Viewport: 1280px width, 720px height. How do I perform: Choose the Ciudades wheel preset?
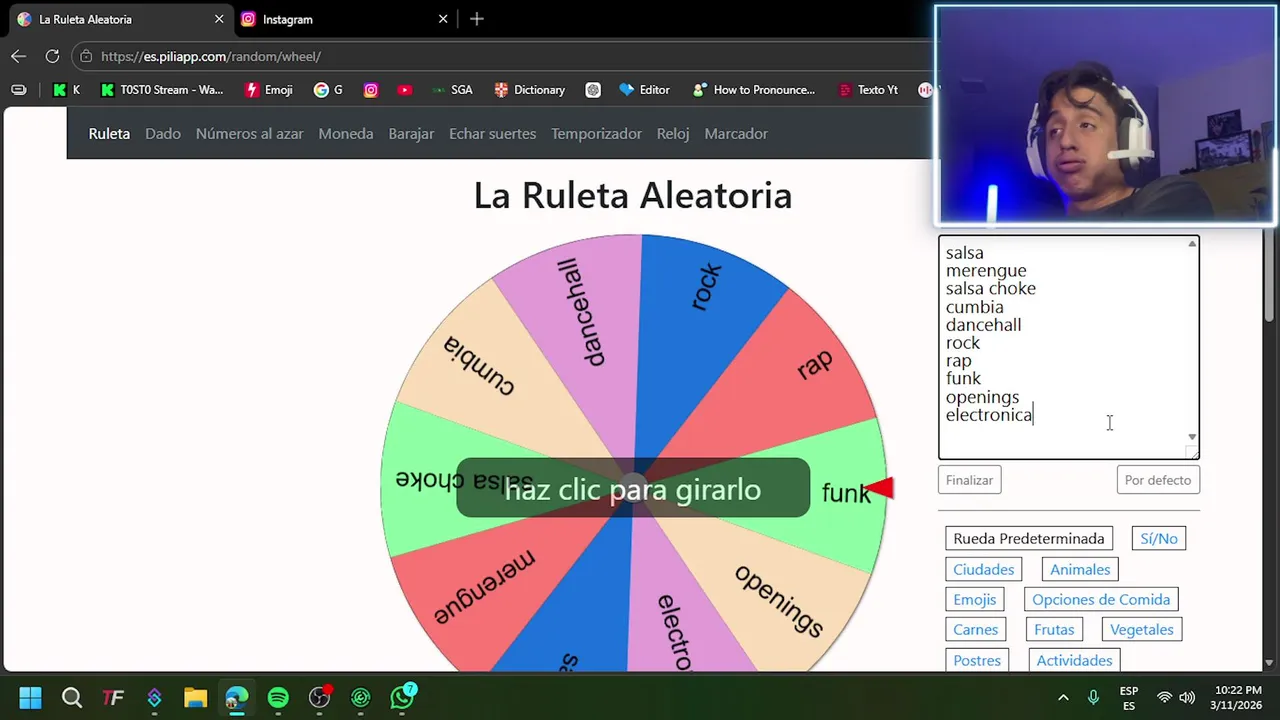click(x=984, y=569)
